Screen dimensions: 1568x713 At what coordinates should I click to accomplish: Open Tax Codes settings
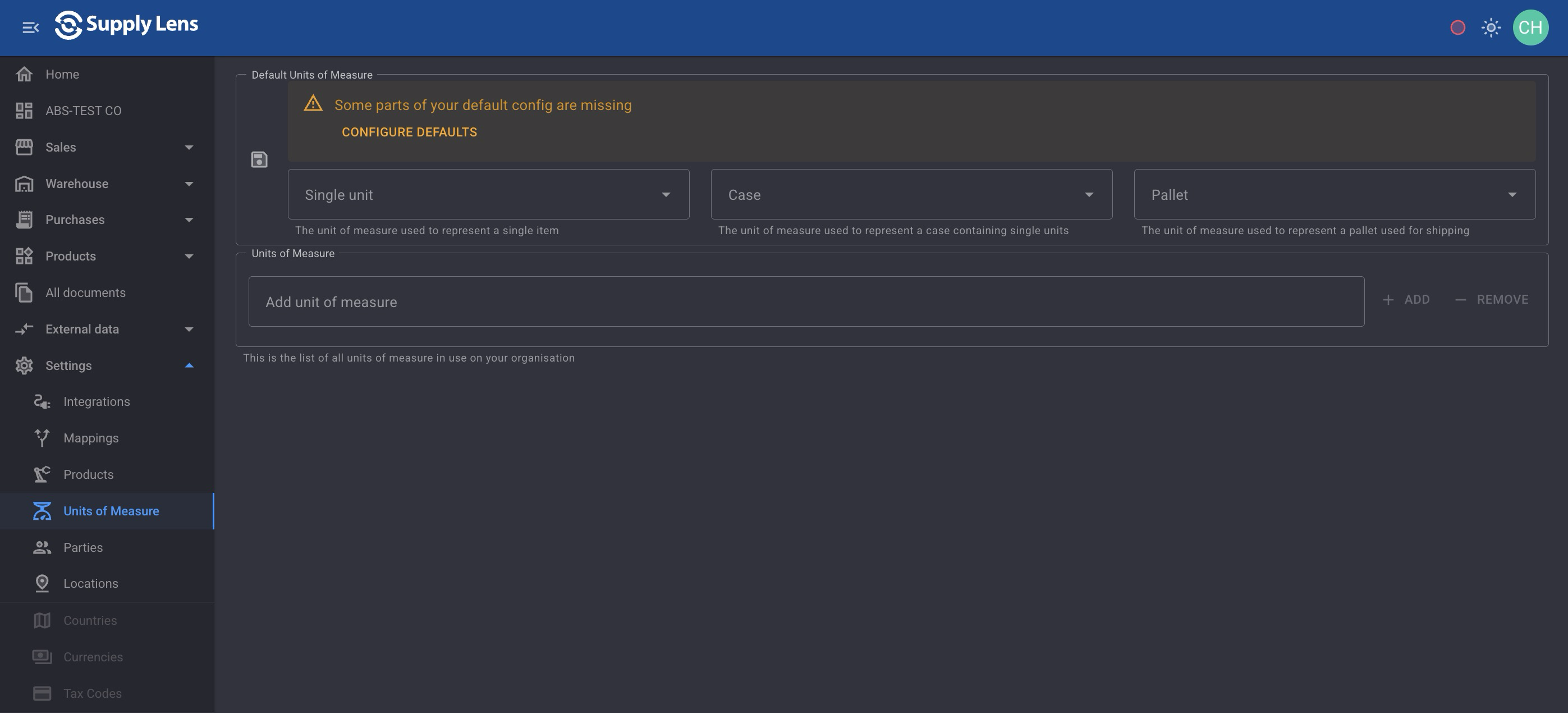(107, 693)
